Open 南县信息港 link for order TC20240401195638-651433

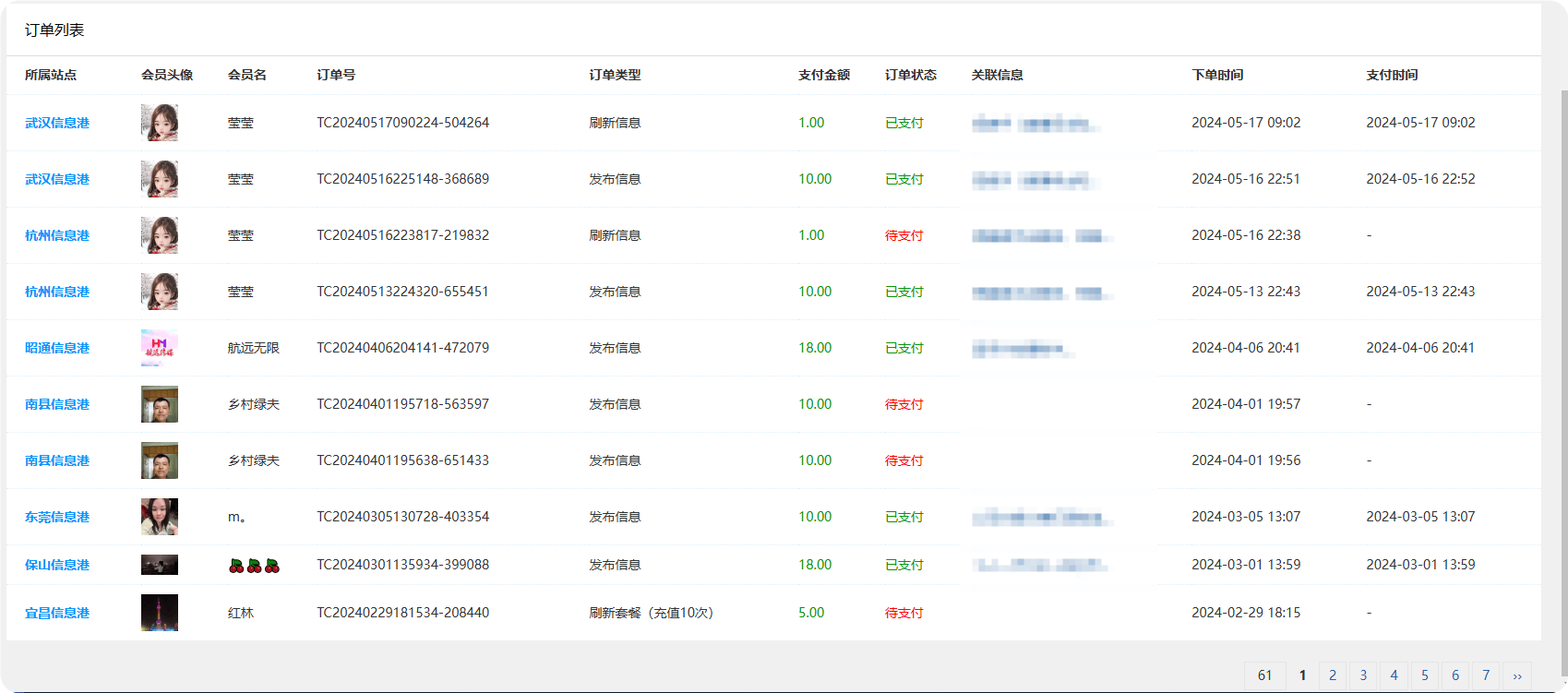57,460
